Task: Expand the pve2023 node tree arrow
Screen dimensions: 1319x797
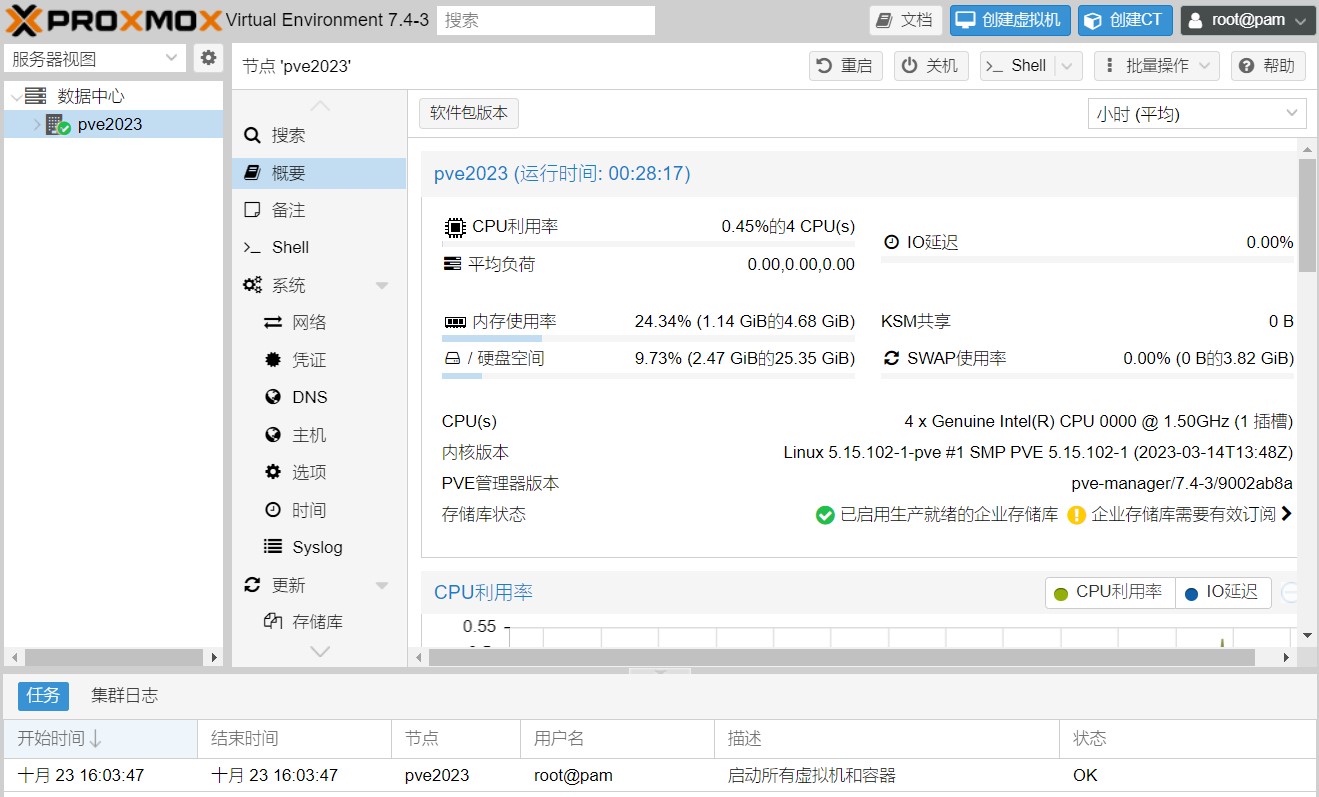Action: click(37, 125)
